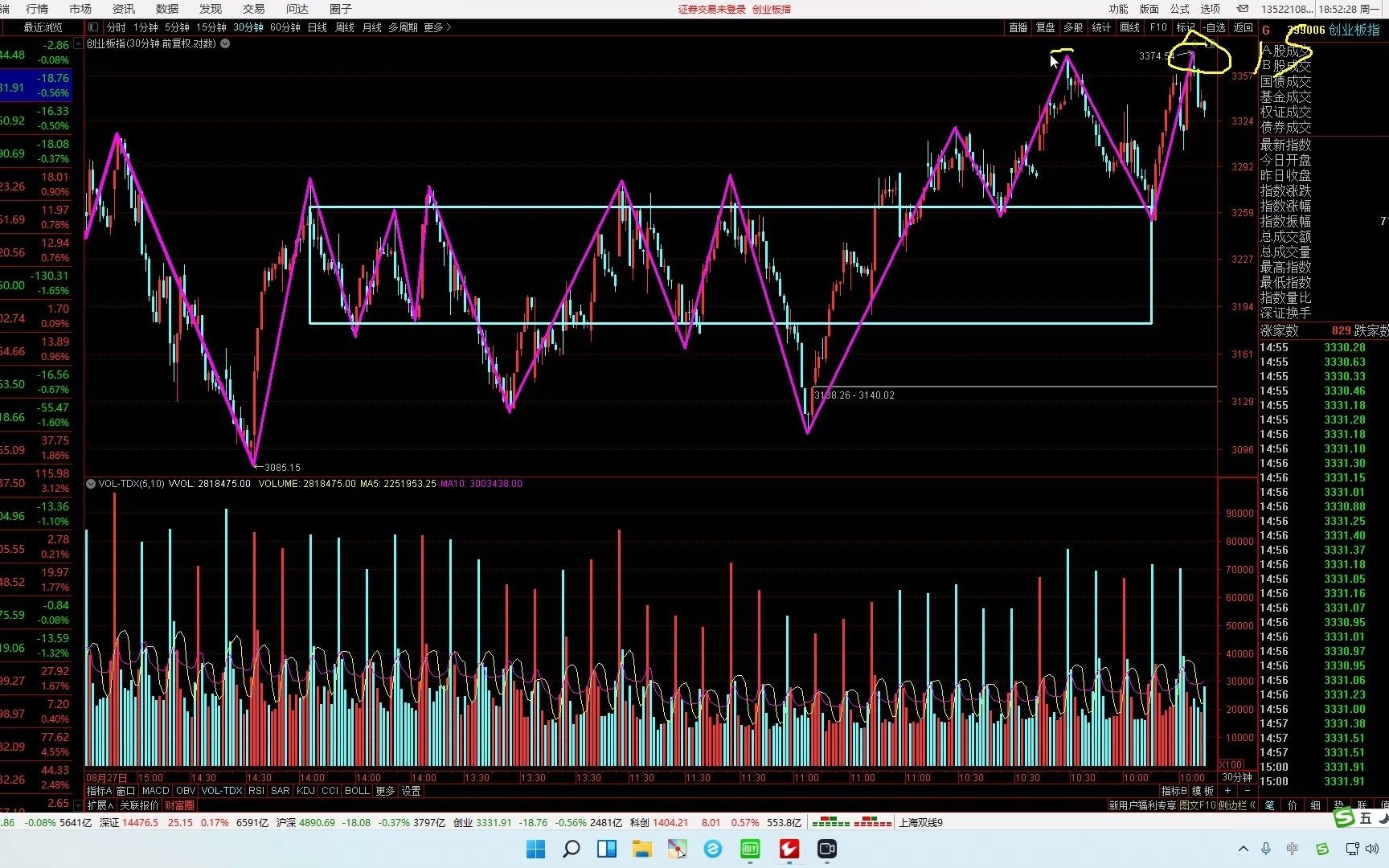Click microphone icon in system tray
Image resolution: width=1389 pixels, height=868 pixels.
(1266, 849)
